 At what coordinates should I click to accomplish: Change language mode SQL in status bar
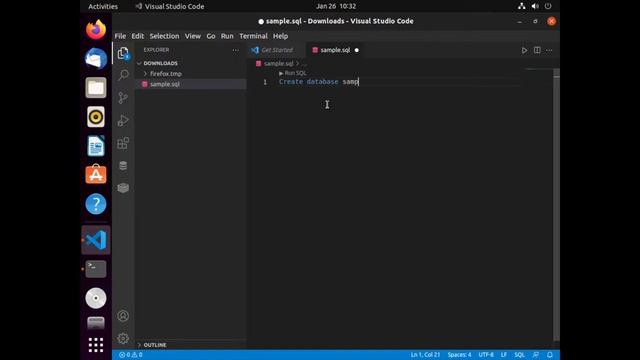click(519, 355)
